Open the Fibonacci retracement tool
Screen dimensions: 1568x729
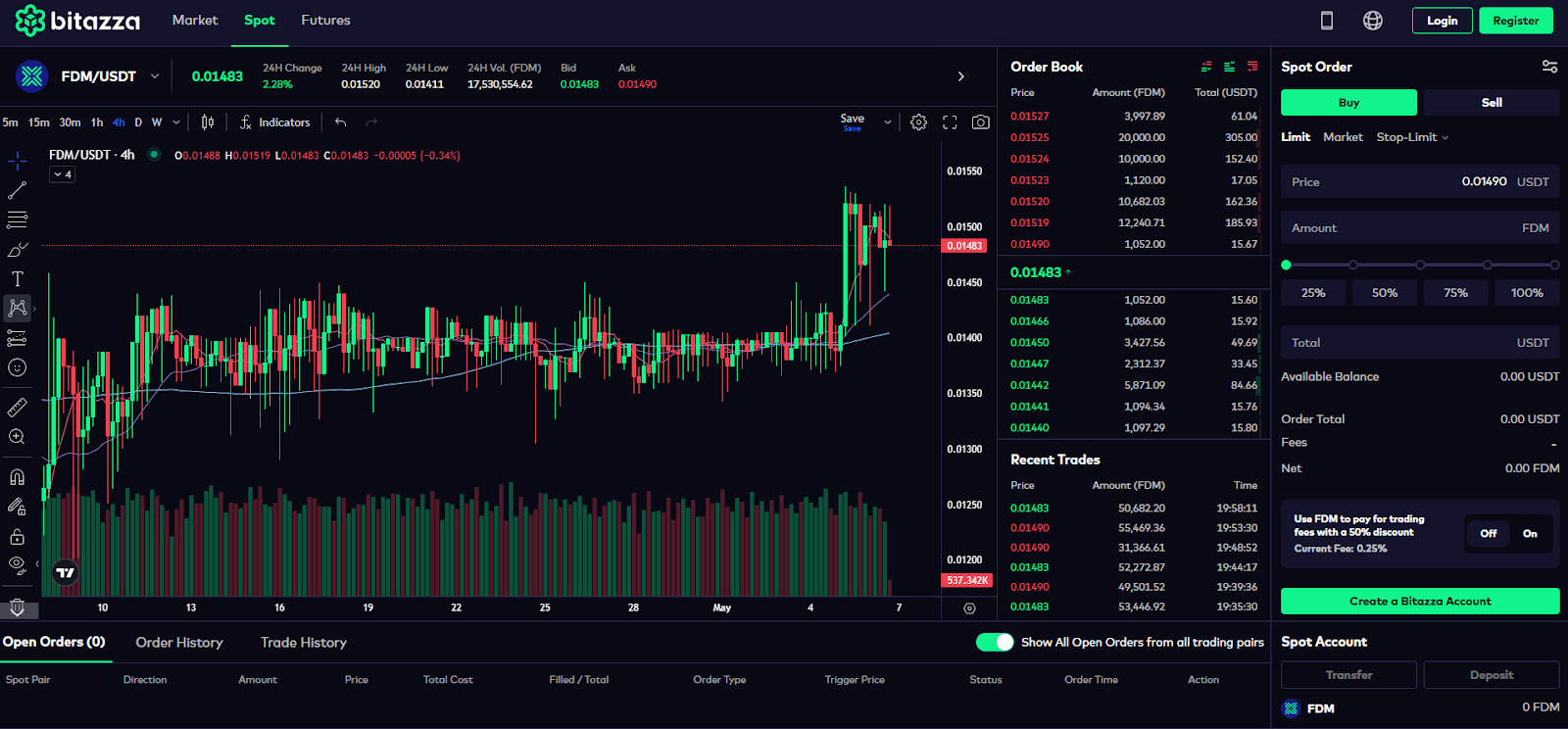pyautogui.click(x=18, y=219)
